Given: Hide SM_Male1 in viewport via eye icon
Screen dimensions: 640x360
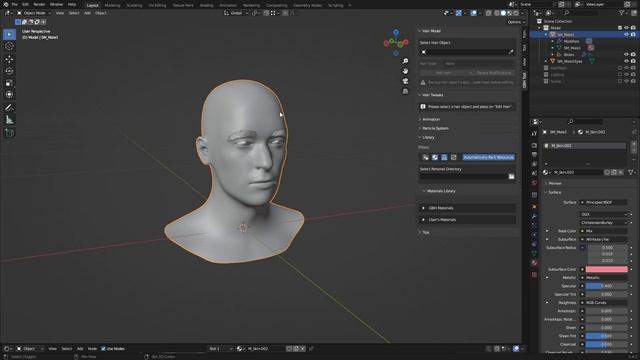Looking at the screenshot, I should [x=626, y=35].
